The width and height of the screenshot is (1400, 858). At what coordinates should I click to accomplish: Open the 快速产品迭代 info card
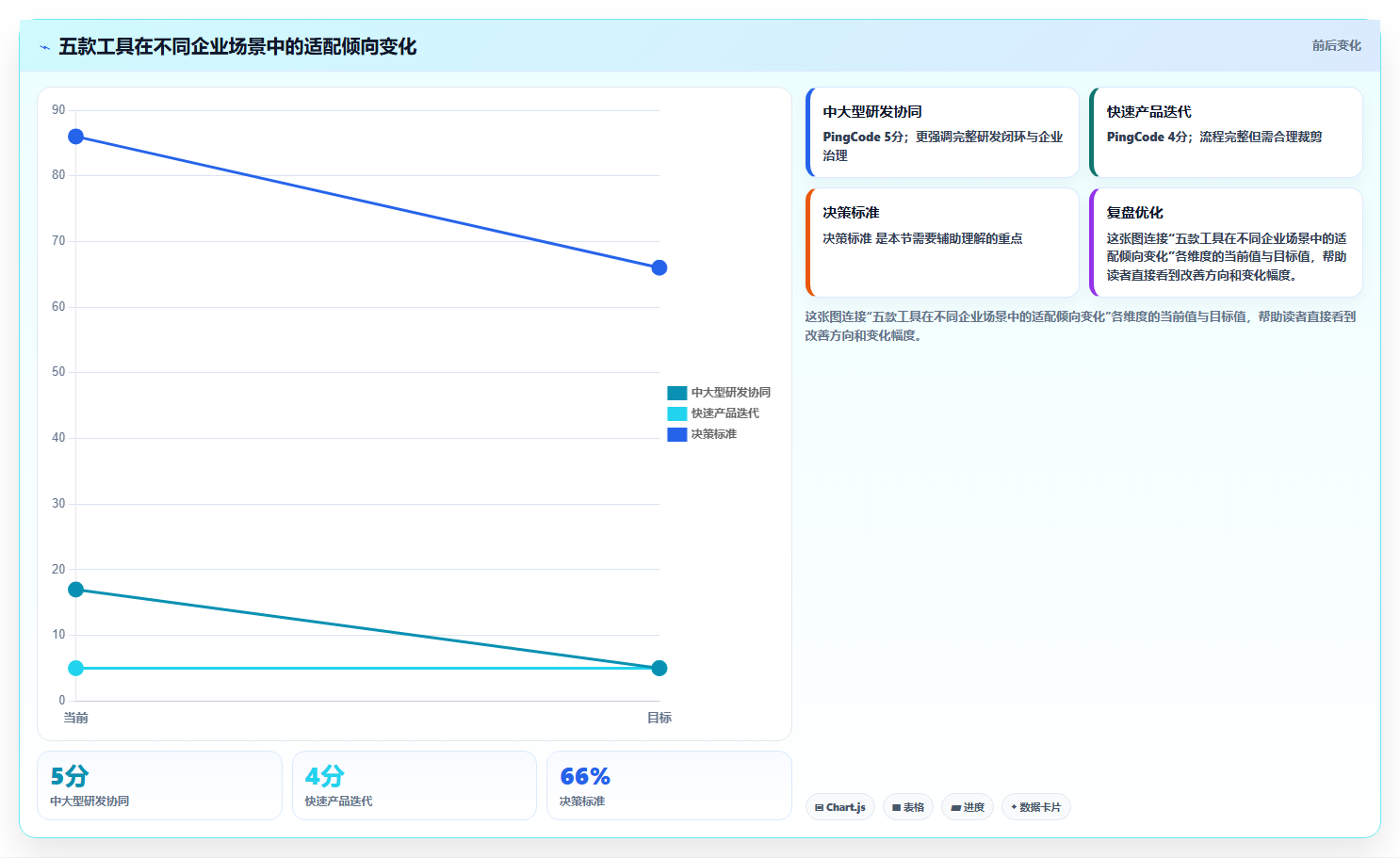(1226, 132)
